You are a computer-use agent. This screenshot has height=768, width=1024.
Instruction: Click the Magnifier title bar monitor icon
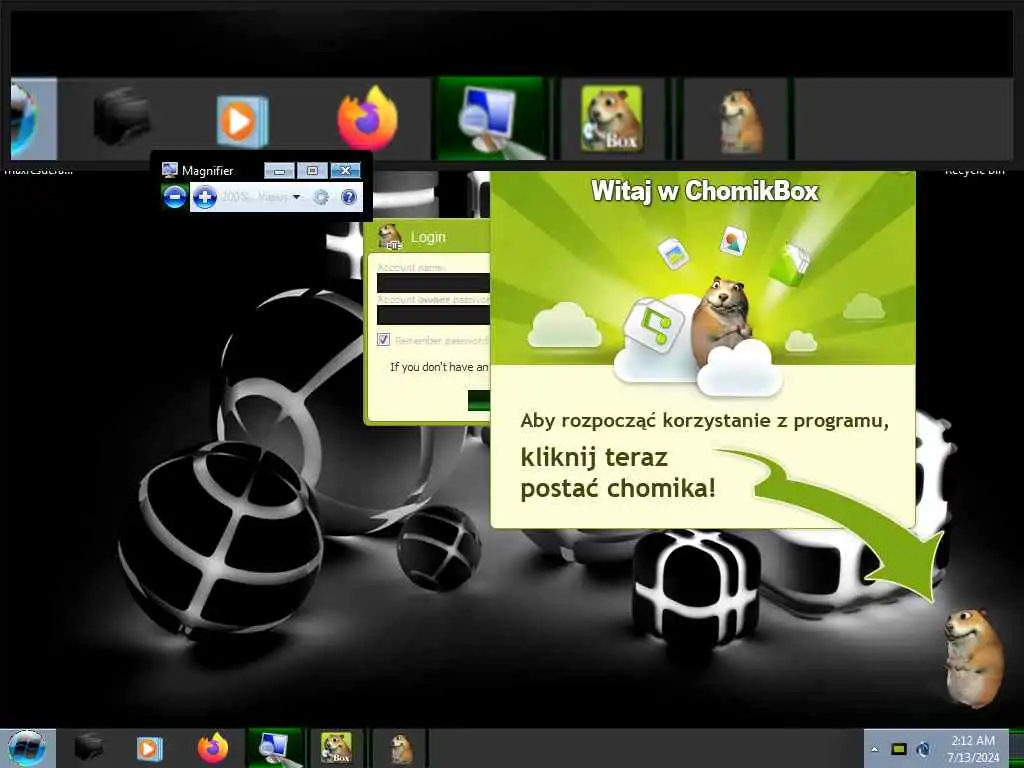(170, 170)
